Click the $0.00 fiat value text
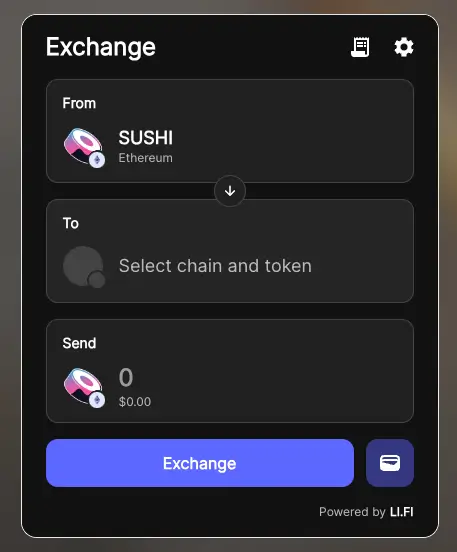 (x=135, y=402)
